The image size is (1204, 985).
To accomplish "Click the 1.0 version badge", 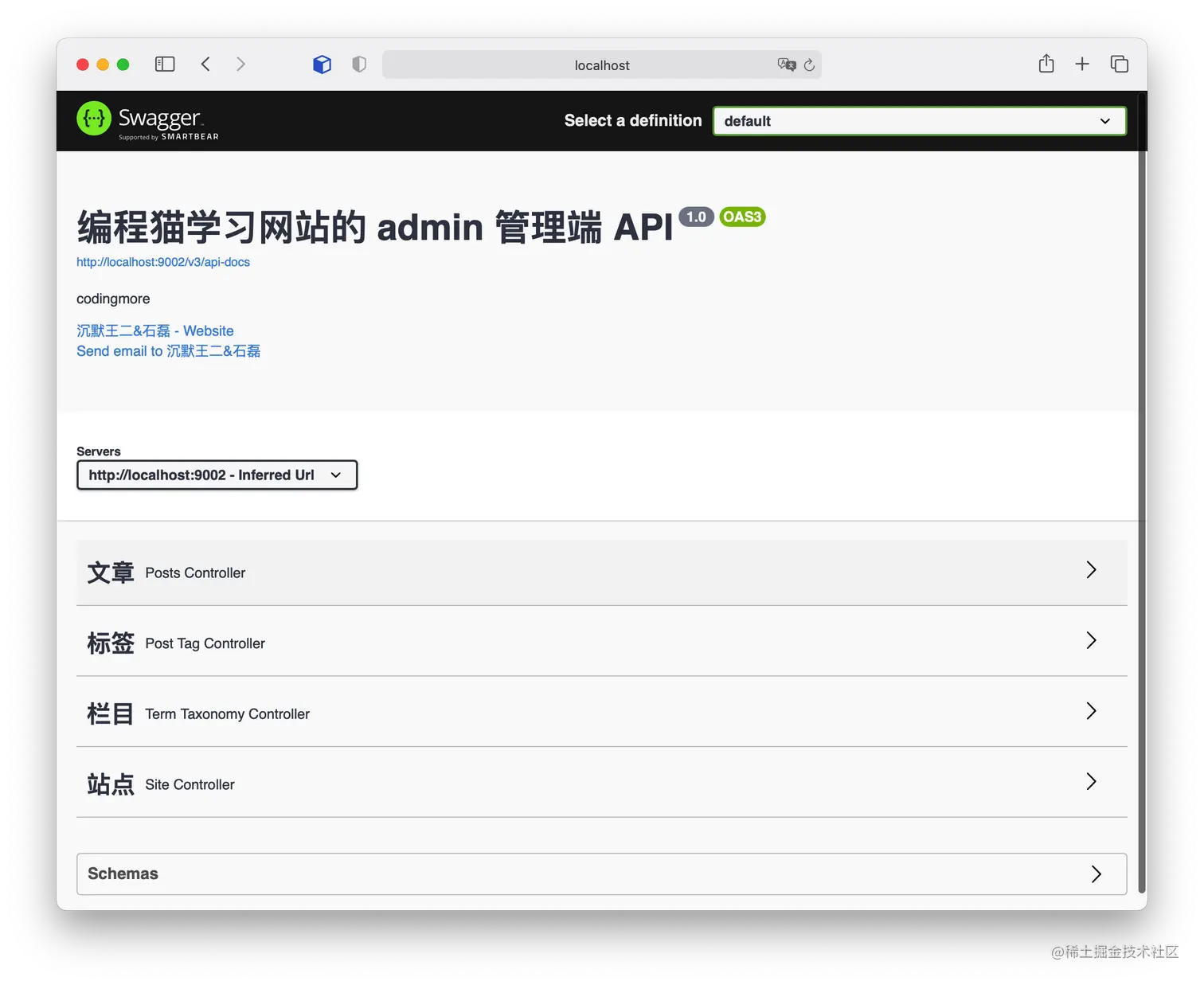I will point(696,217).
